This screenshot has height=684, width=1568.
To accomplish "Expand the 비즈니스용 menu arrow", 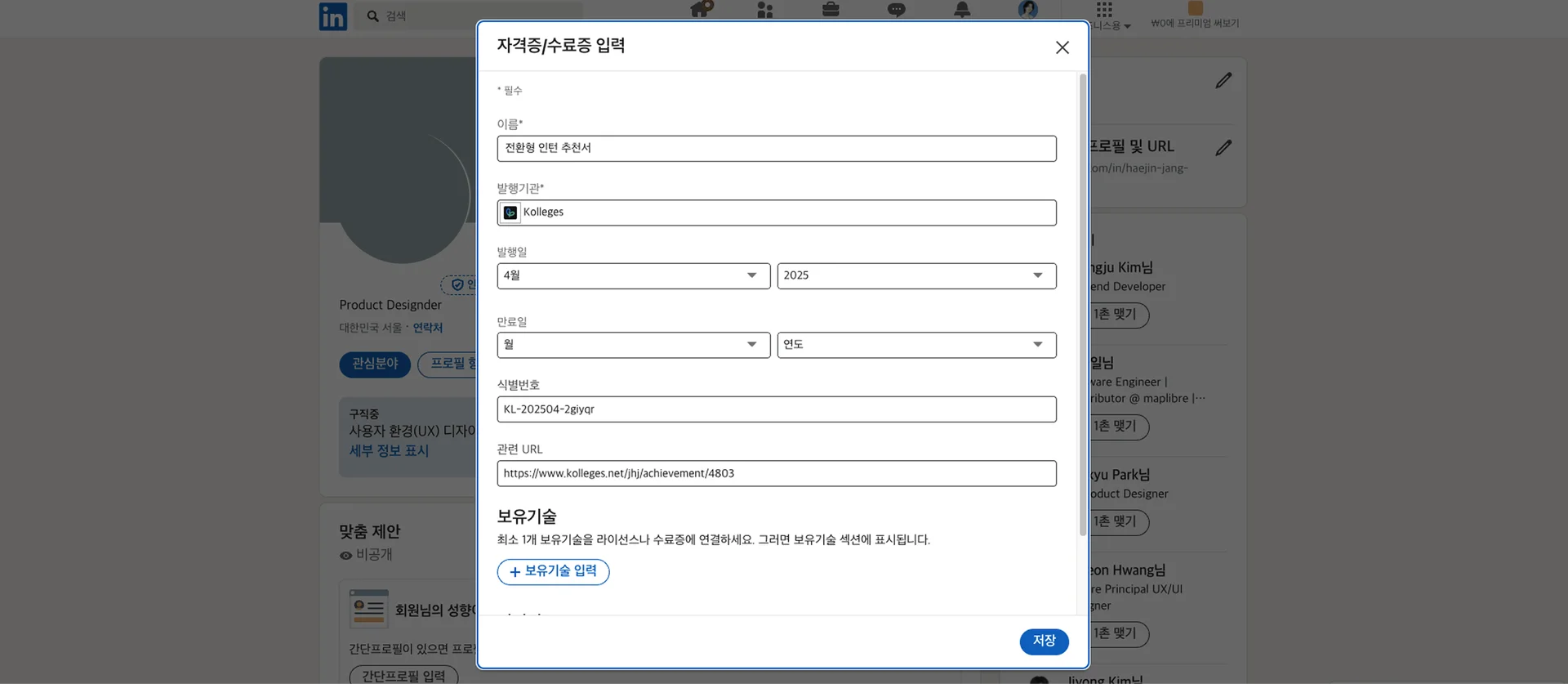I will point(1128,26).
